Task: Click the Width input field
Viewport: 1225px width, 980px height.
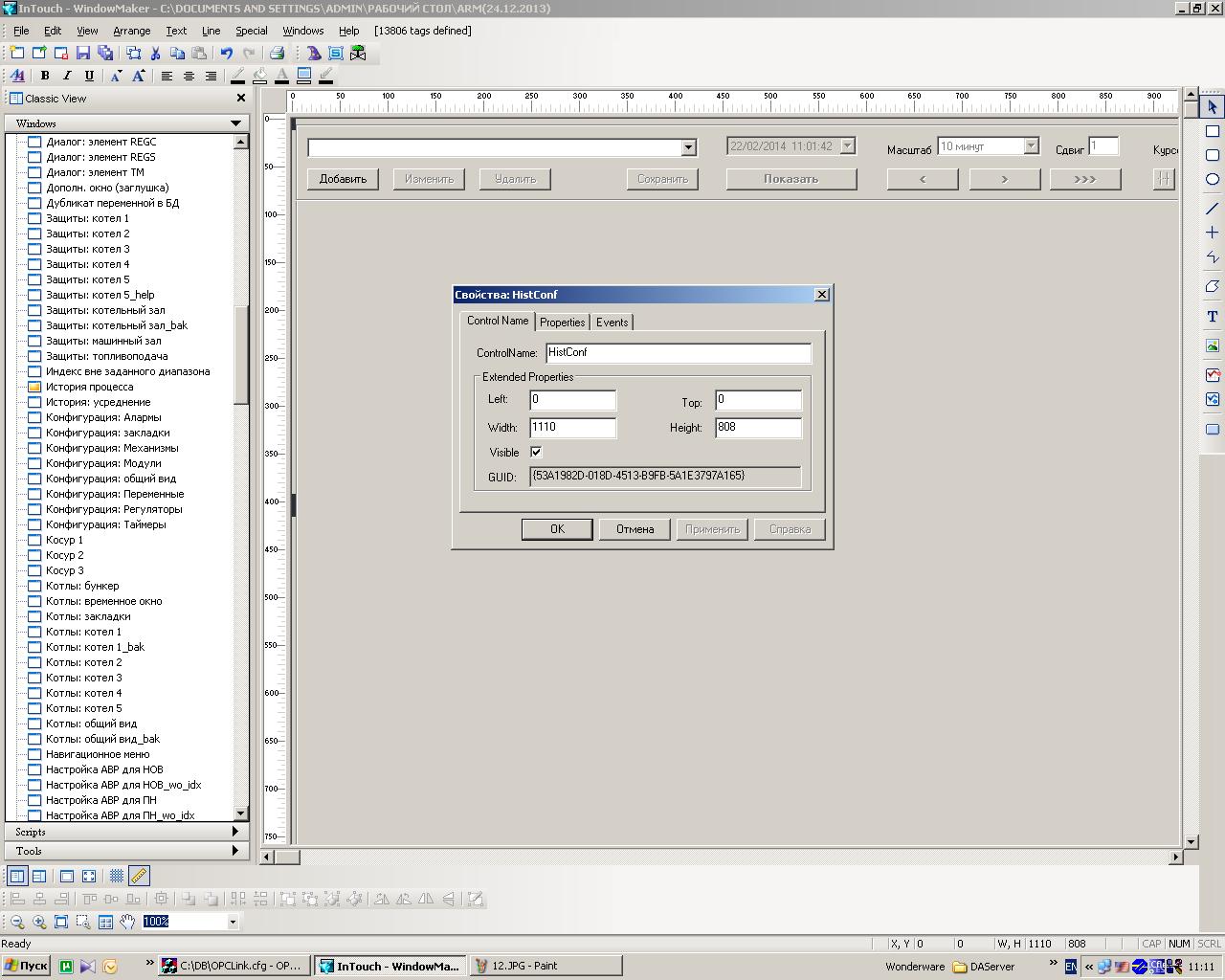Action: click(x=572, y=428)
